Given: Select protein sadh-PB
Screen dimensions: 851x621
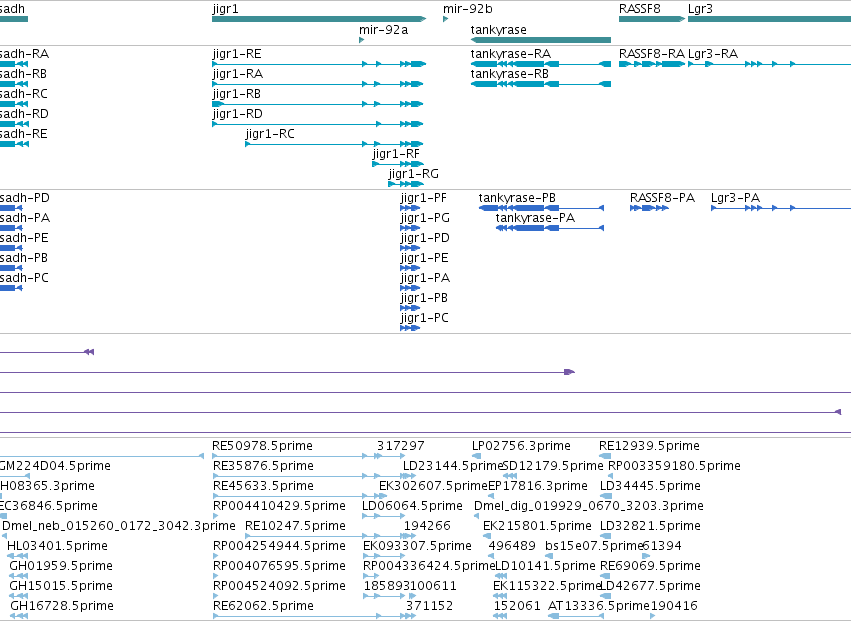Looking at the screenshot, I should 11,268.
